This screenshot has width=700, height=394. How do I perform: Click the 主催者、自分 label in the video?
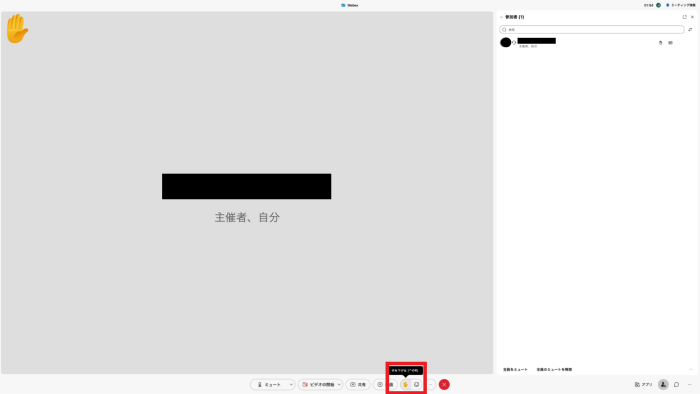[247, 217]
